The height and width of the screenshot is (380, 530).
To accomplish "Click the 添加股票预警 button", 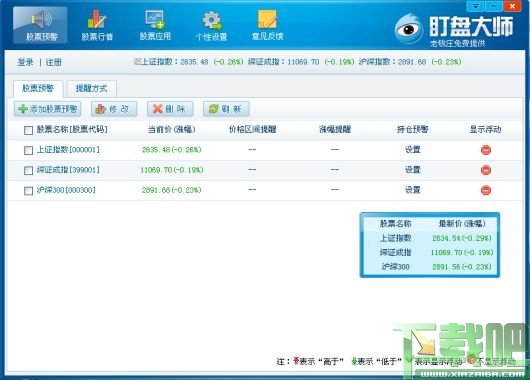I will 48,109.
